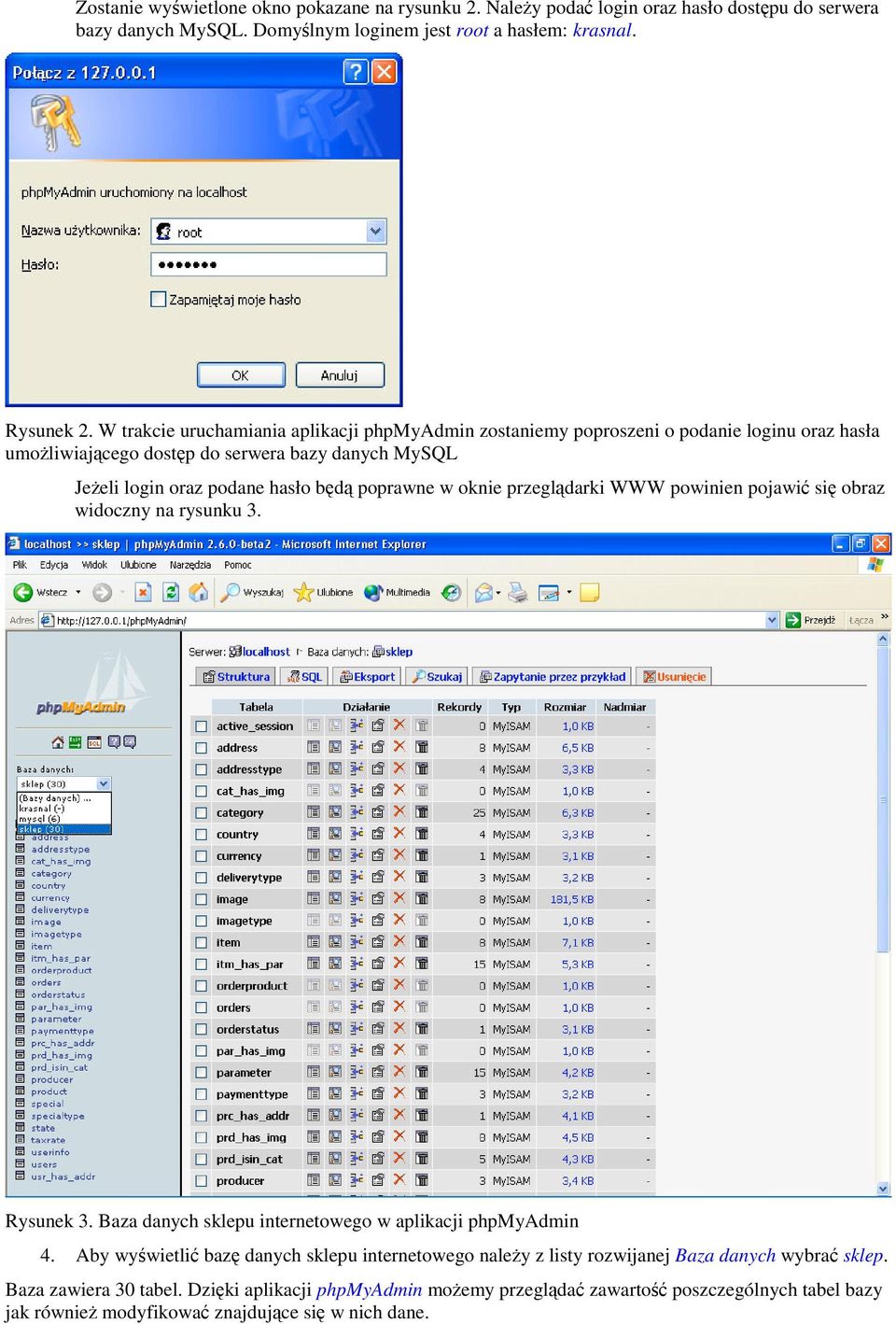Tick the checkbox for the prc_has_addr table
The width and height of the screenshot is (896, 1324).
point(201,1116)
